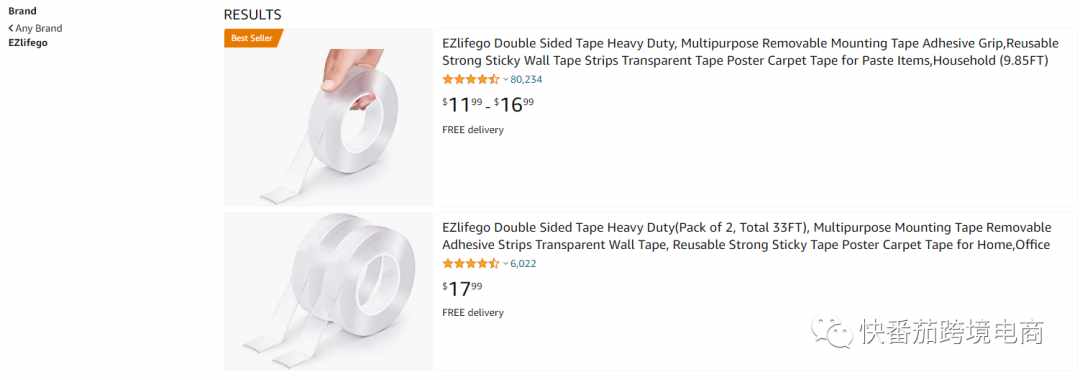View the 6,022 reviews link
Viewport: 1080px width, 380px height.
point(523,263)
